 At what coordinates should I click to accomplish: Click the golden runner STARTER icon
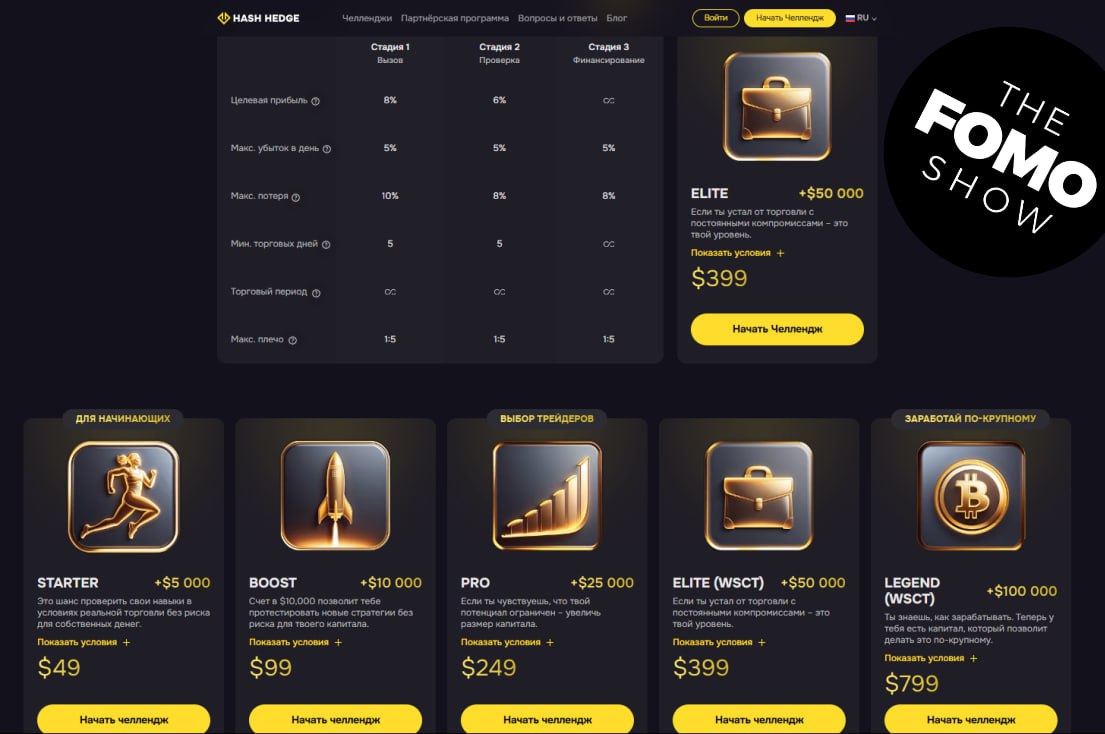pyautogui.click(x=123, y=497)
